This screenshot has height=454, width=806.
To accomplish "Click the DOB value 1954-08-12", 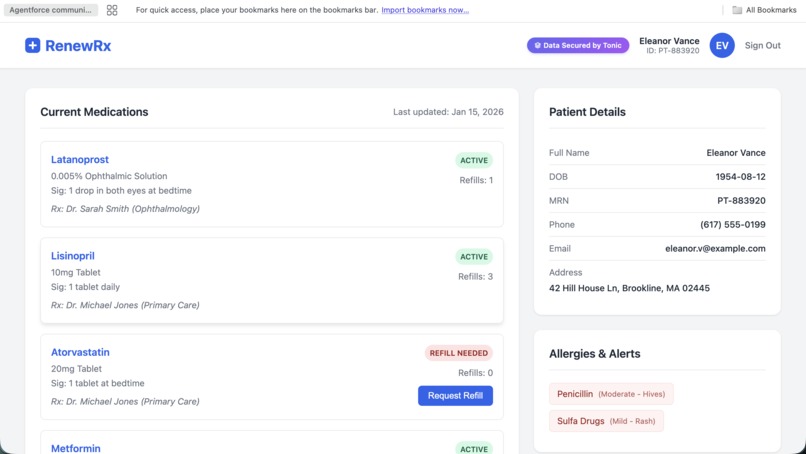I will tap(740, 176).
